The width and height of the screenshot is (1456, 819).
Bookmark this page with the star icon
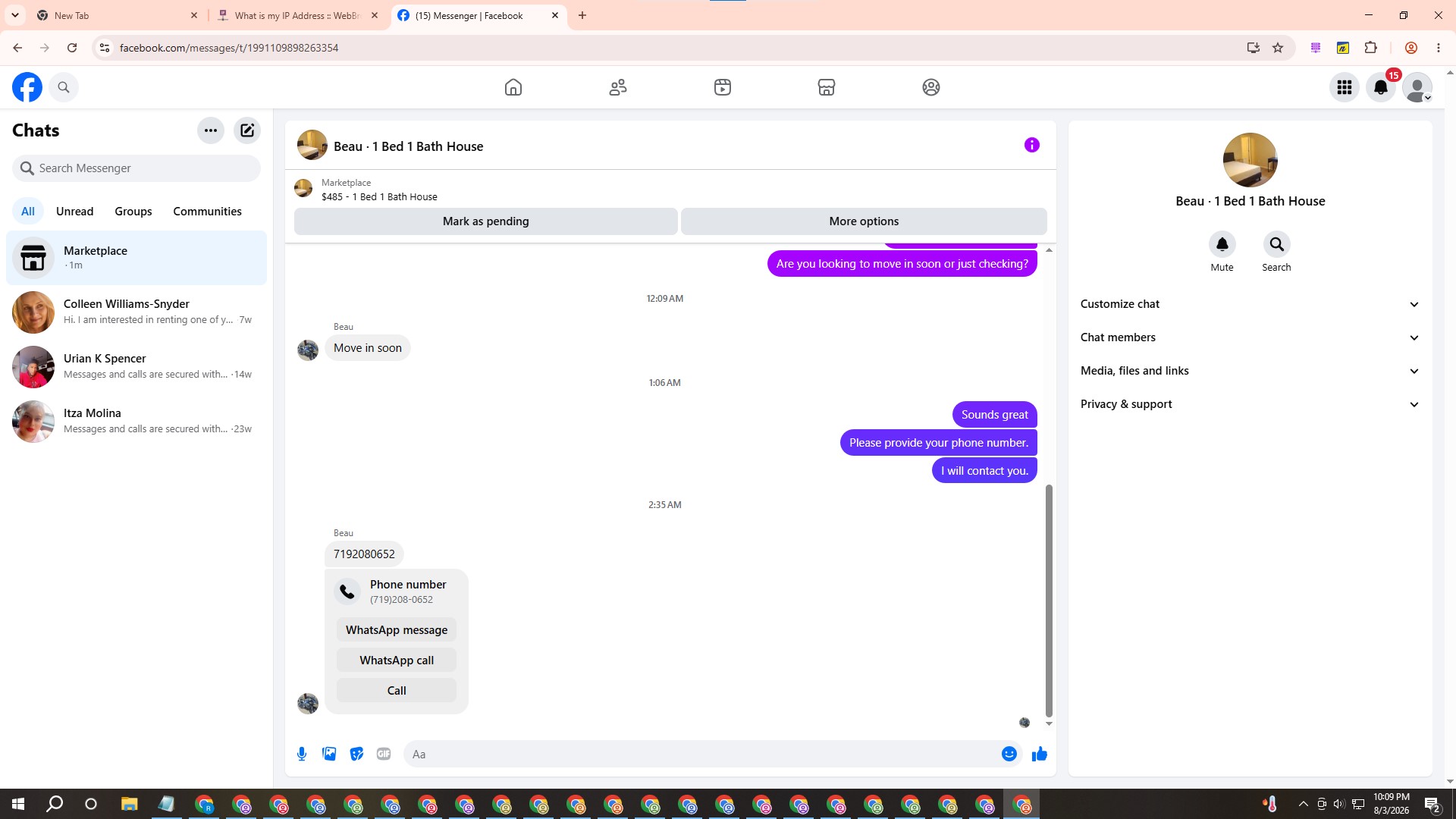tap(1278, 48)
